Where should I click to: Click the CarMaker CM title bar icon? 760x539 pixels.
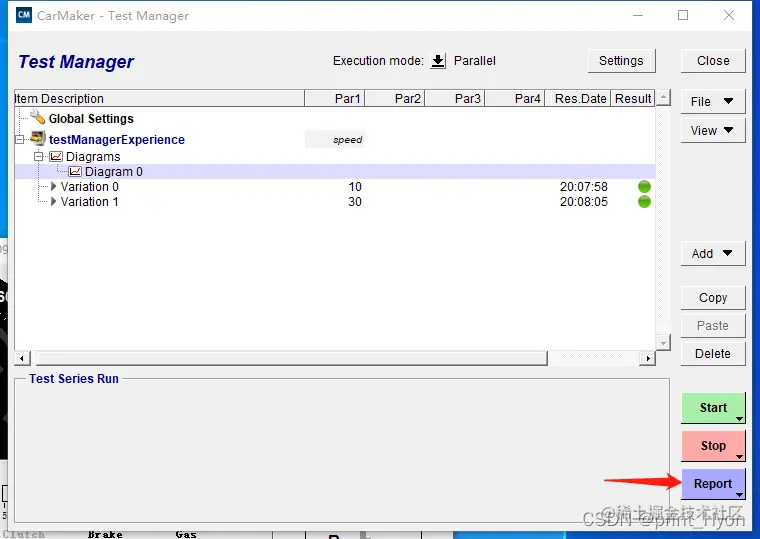[24, 15]
